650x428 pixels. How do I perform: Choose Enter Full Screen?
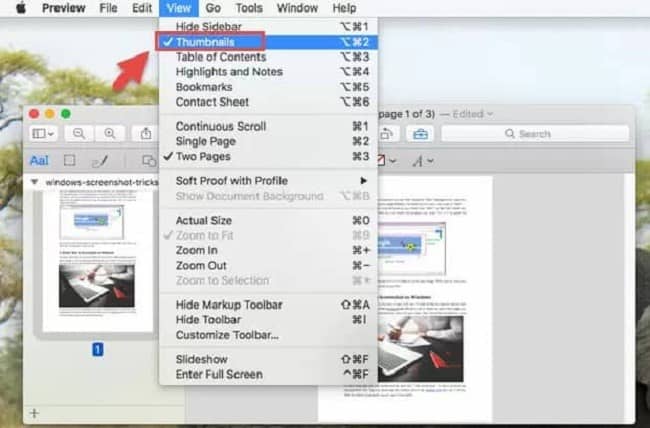pyautogui.click(x=268, y=374)
